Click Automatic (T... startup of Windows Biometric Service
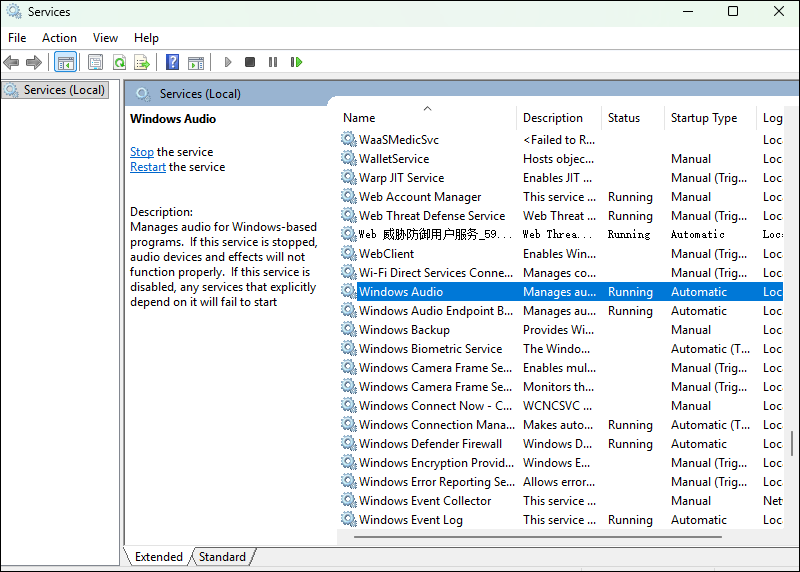Viewport: 800px width, 572px height. [x=710, y=349]
